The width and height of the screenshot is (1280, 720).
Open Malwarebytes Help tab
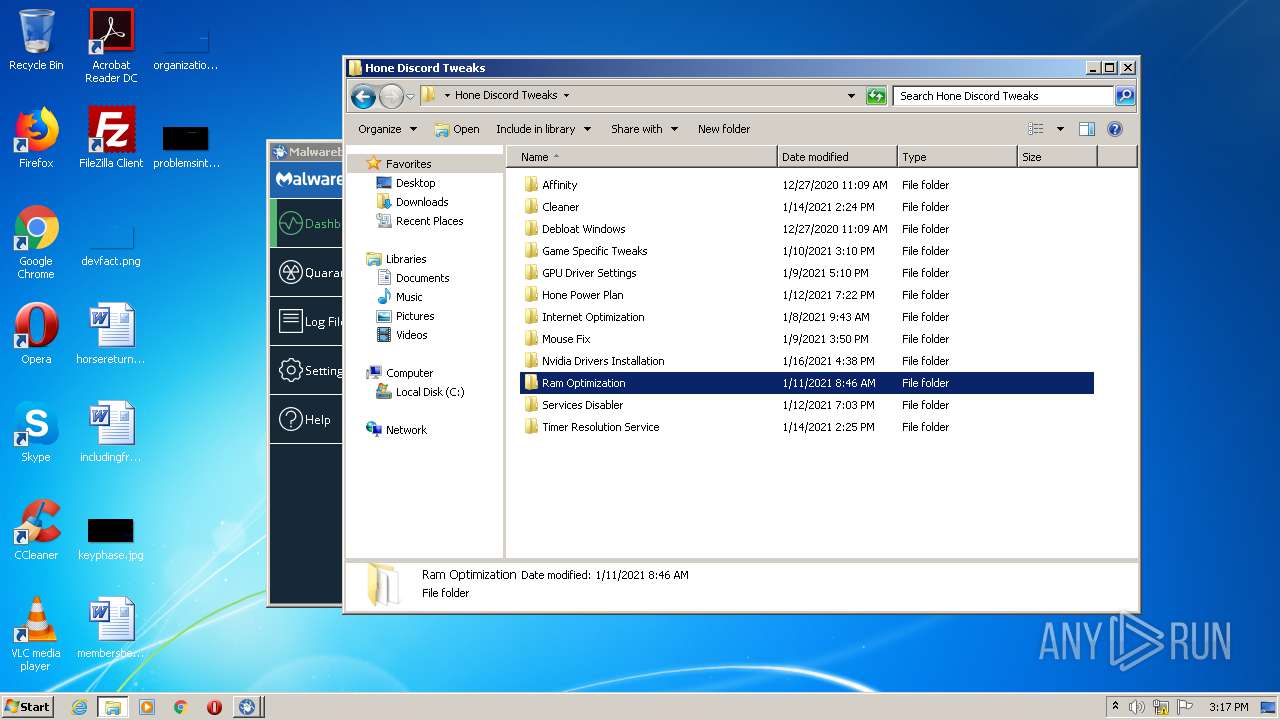coord(306,419)
